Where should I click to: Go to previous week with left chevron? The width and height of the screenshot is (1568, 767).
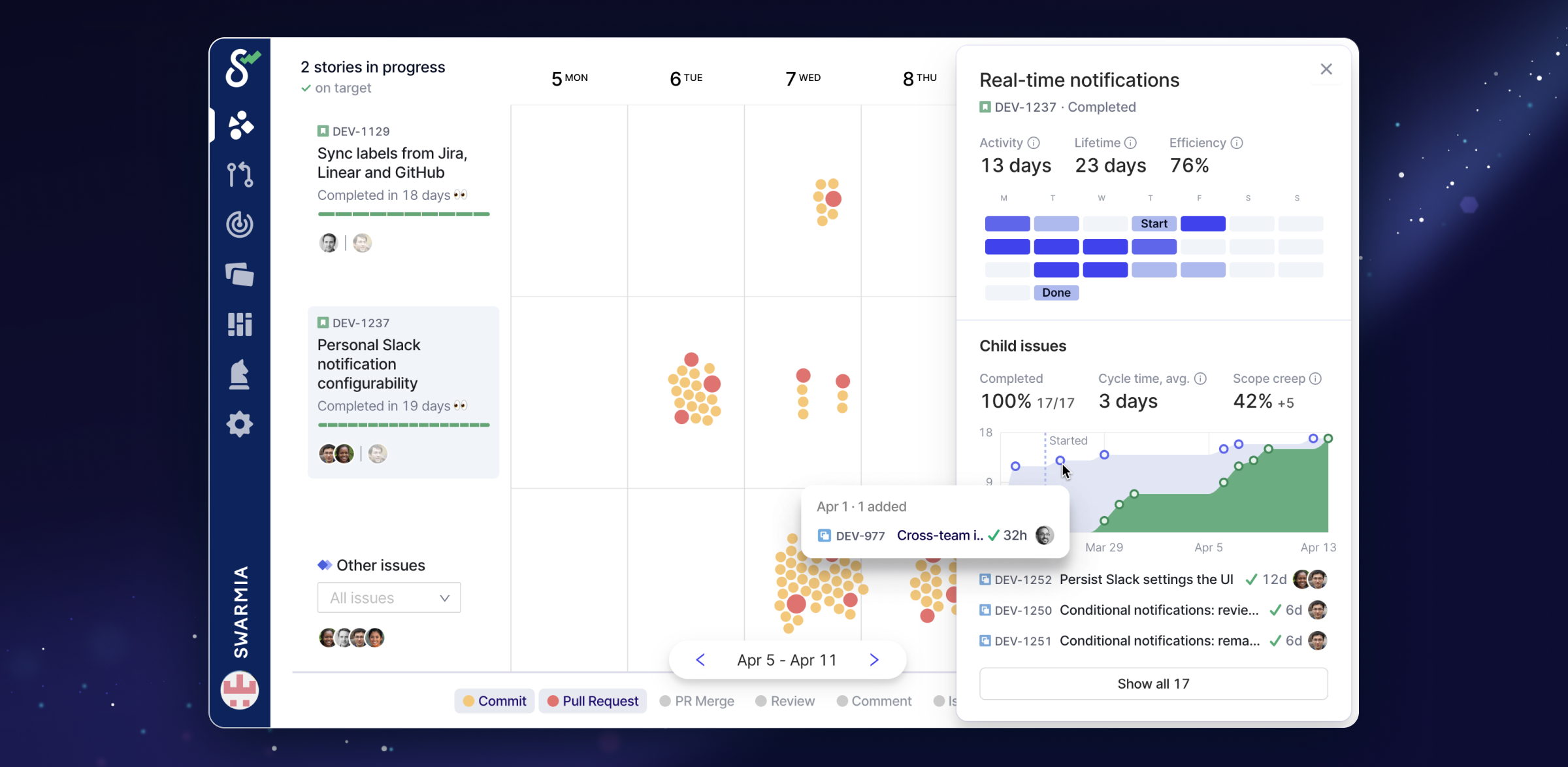(700, 660)
